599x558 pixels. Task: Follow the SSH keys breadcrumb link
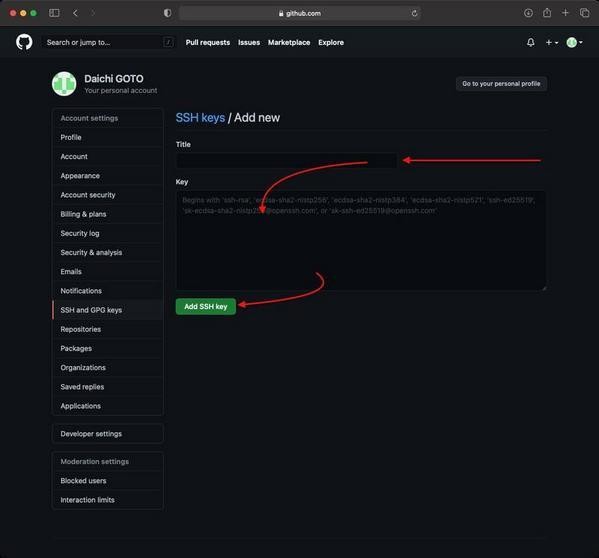click(x=200, y=118)
